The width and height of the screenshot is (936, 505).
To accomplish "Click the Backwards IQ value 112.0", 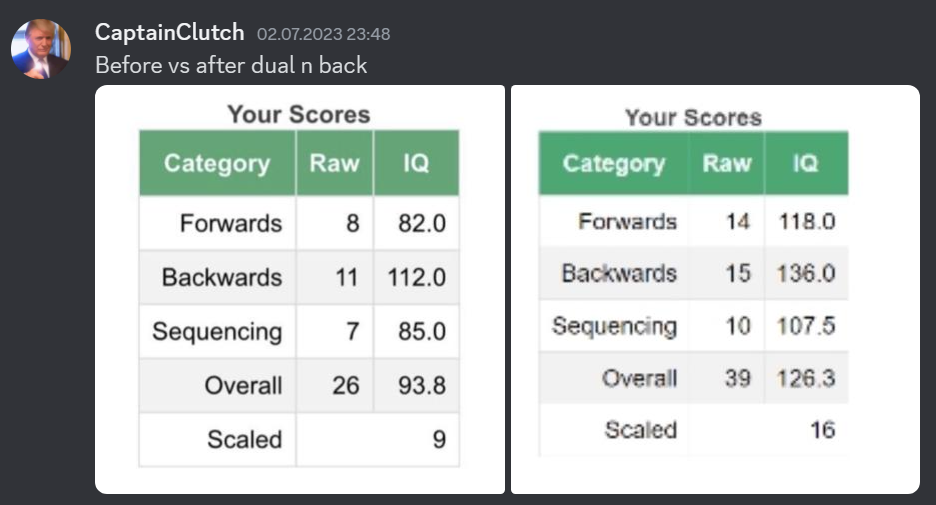I will tap(417, 277).
